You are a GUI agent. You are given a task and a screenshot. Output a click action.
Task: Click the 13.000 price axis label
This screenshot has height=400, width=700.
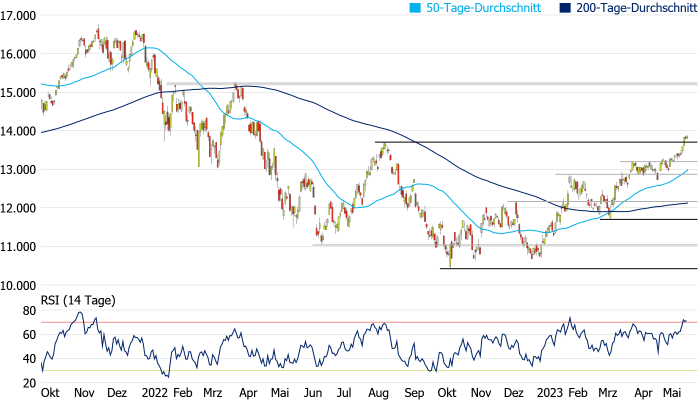[x=18, y=170]
